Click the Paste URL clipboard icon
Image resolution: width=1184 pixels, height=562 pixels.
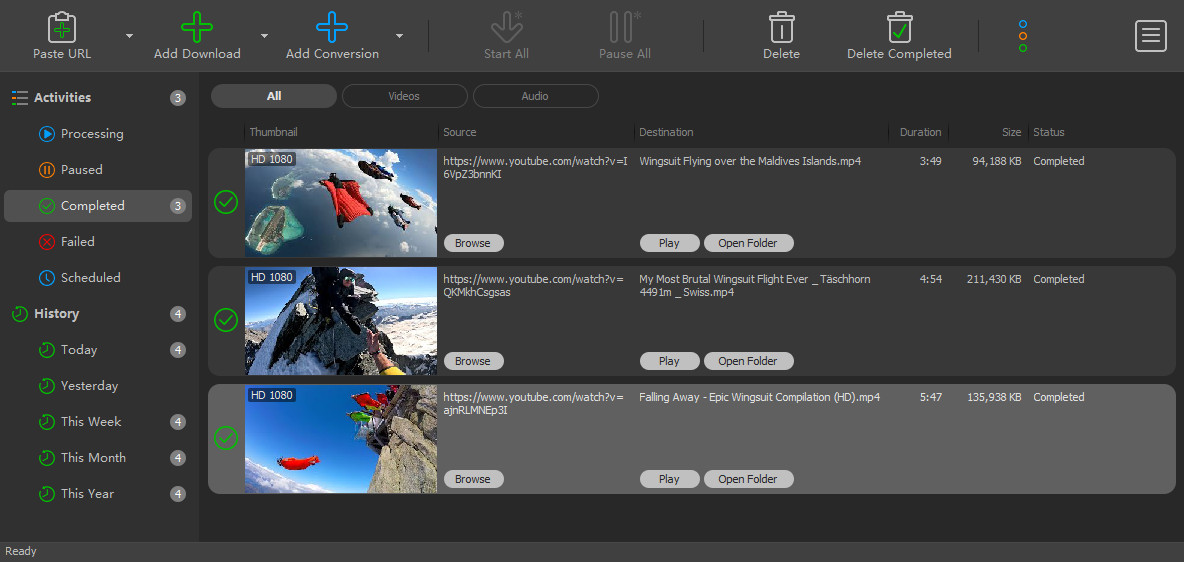pos(62,27)
